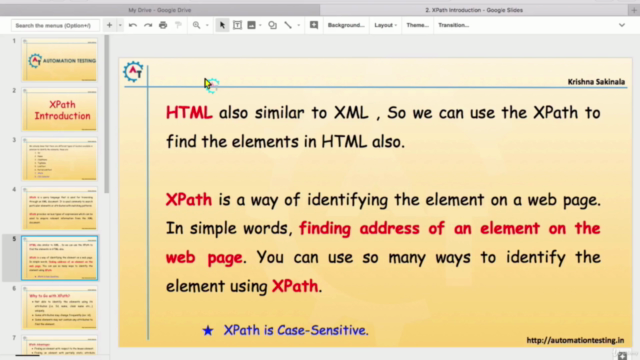Screen dimensions: 640x360
Task: Select the paint format tool
Action: click(178, 25)
